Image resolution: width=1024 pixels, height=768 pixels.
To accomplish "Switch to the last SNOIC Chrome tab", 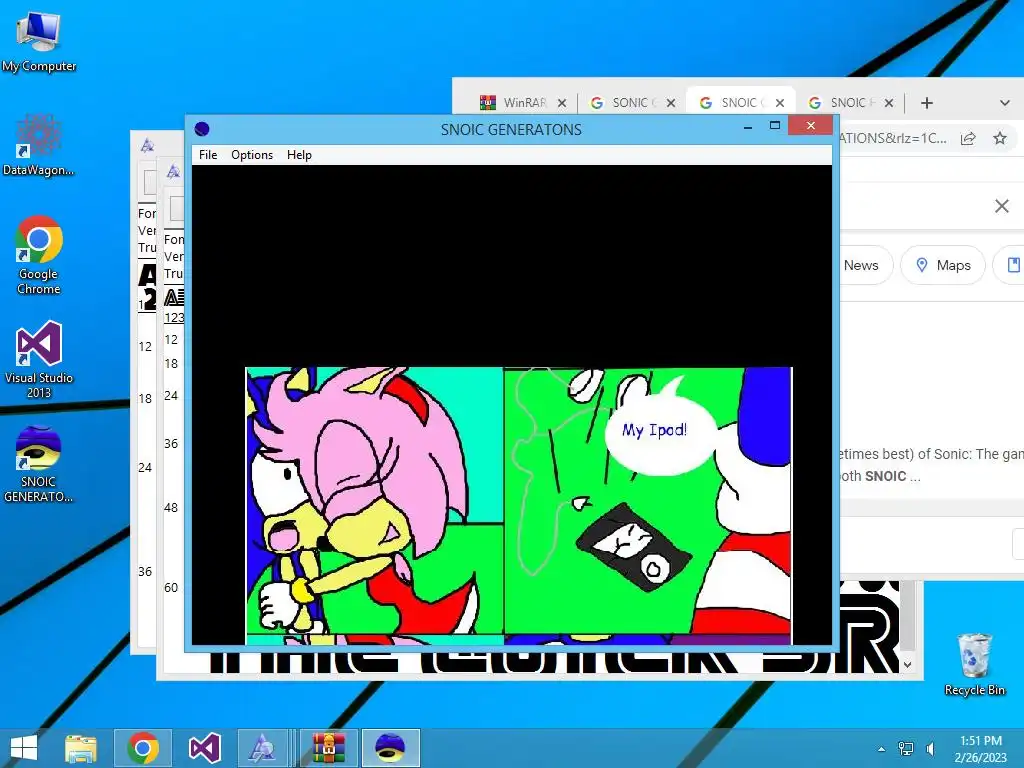I will tap(842, 103).
